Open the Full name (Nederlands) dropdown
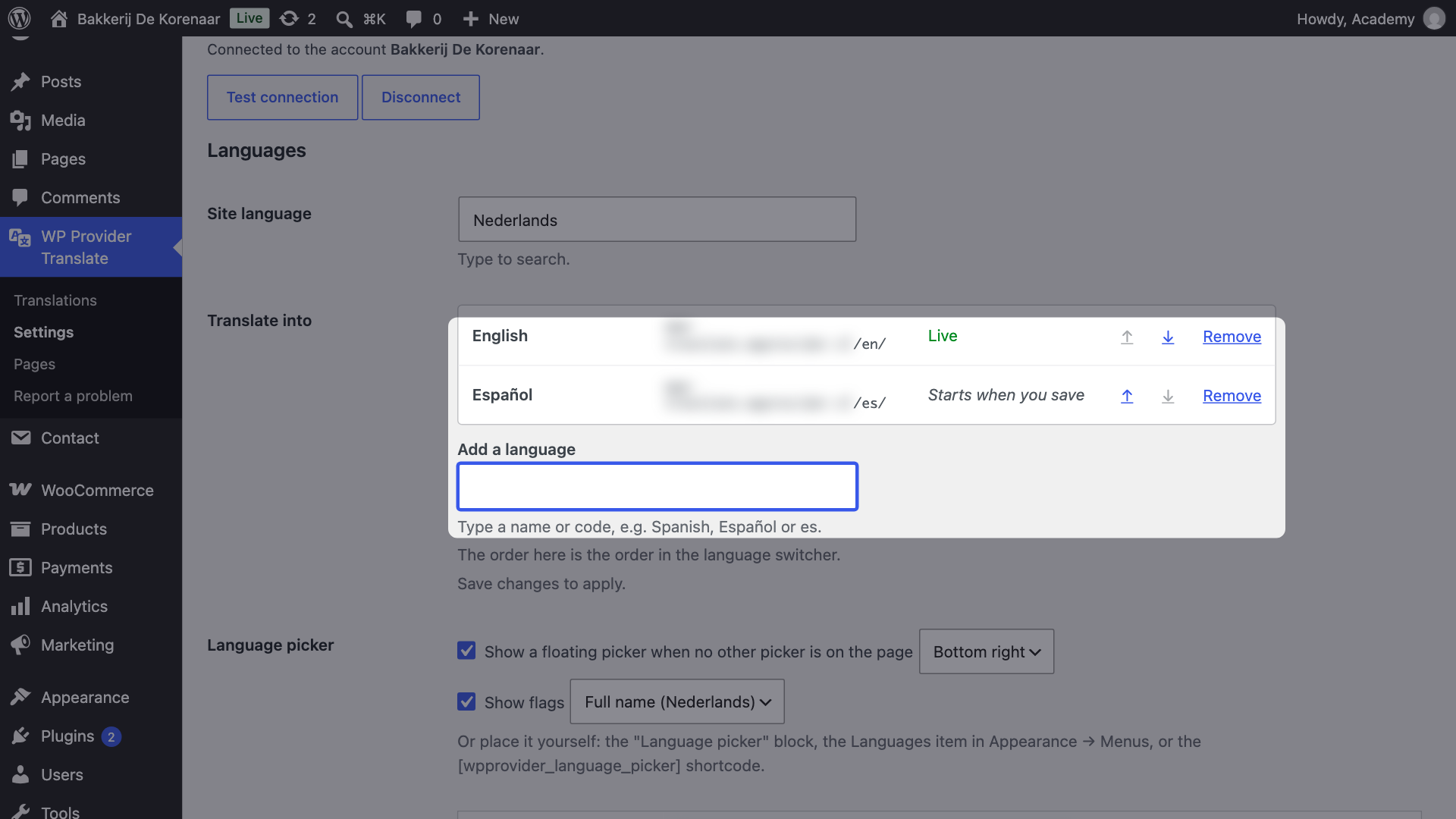This screenshot has width=1456, height=819. [677, 701]
